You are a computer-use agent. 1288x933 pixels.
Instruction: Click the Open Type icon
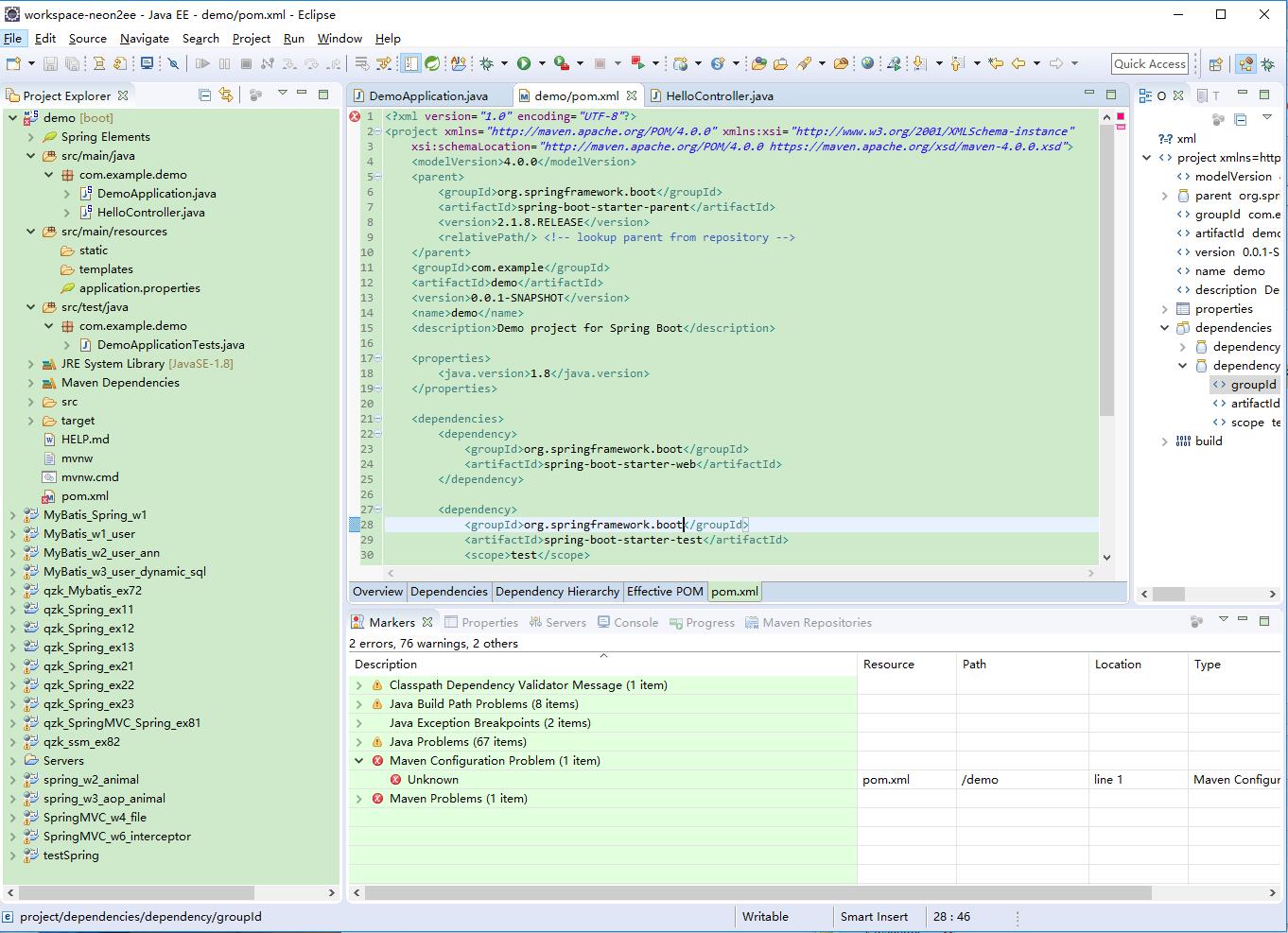[758, 63]
